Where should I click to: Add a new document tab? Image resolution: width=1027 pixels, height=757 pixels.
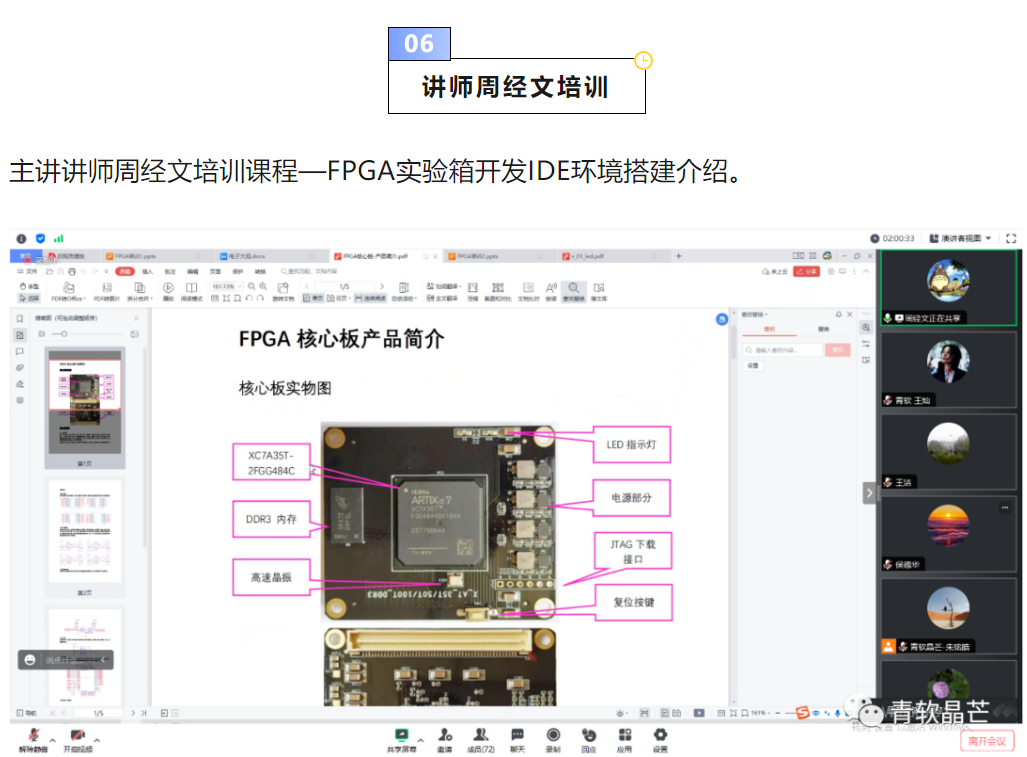tap(679, 256)
